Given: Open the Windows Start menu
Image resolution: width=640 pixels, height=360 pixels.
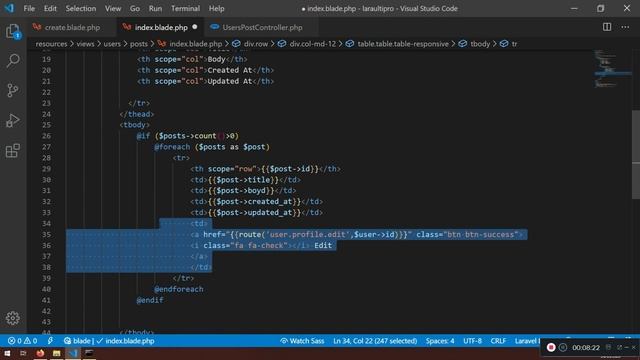Looking at the screenshot, I should click(x=7, y=353).
